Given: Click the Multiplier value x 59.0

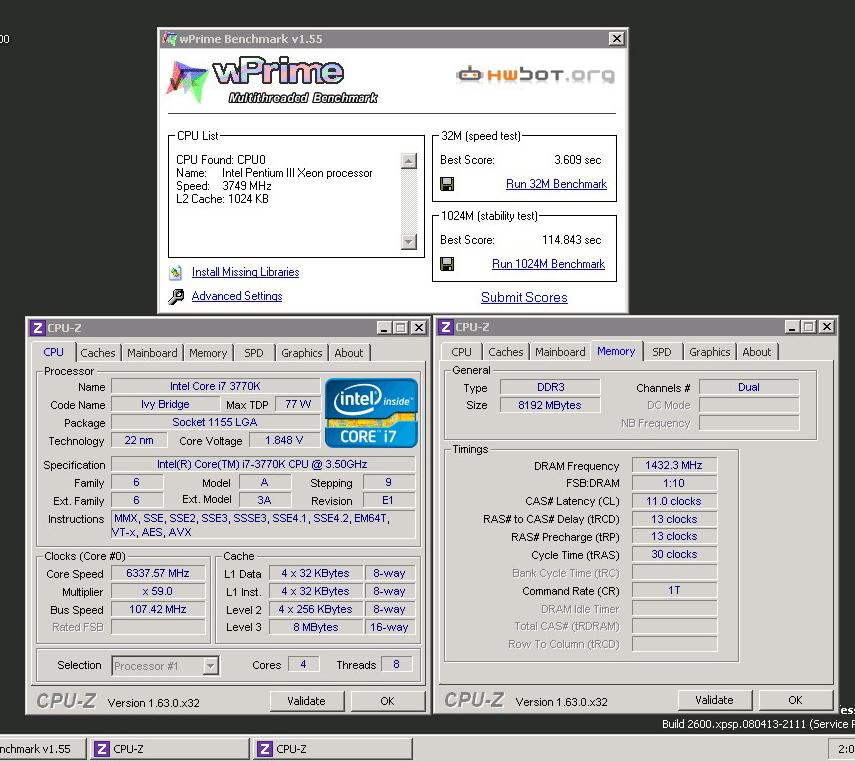Looking at the screenshot, I should 158,592.
